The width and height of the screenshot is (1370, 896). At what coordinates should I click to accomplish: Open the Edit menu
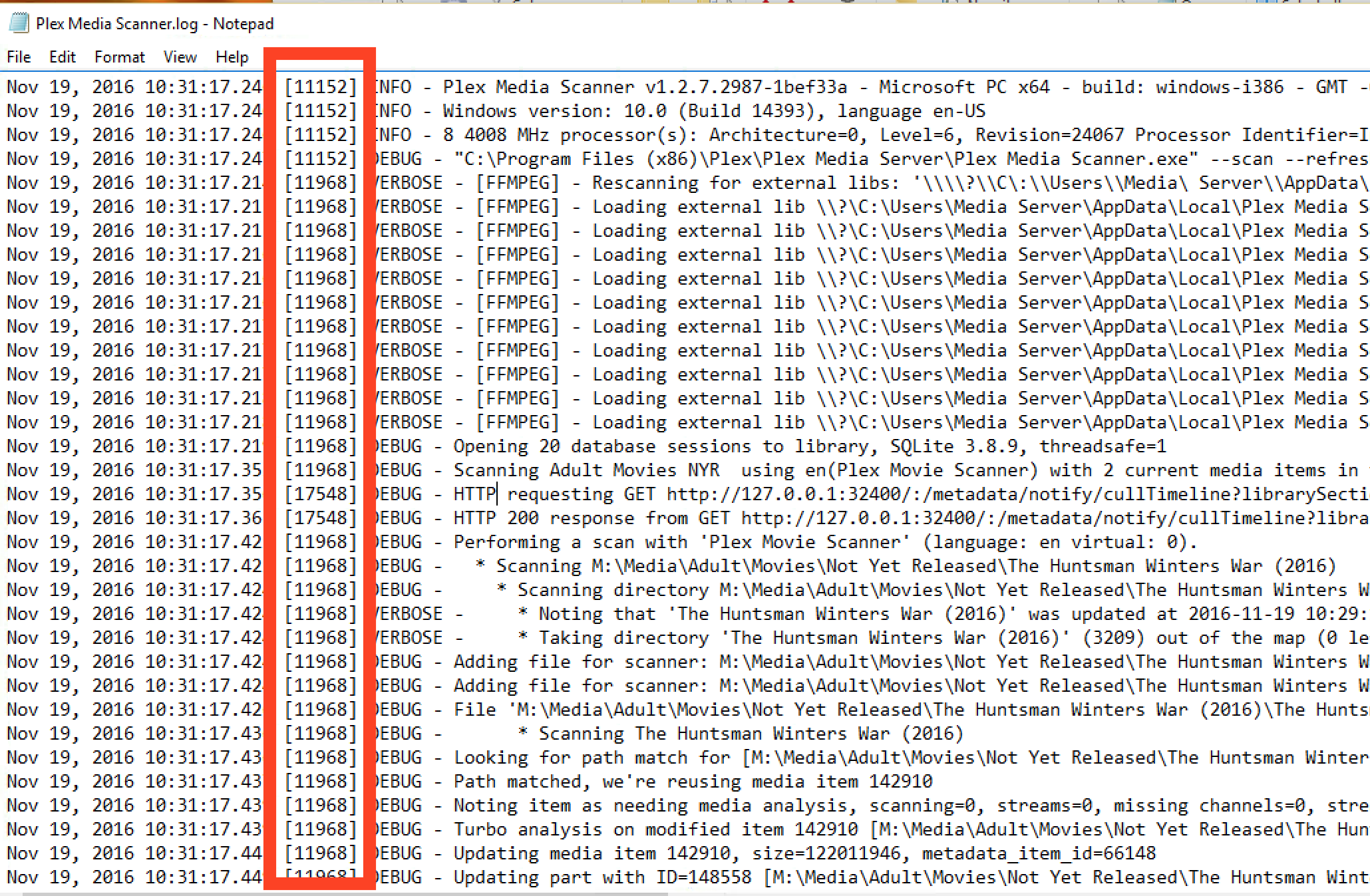pos(62,57)
